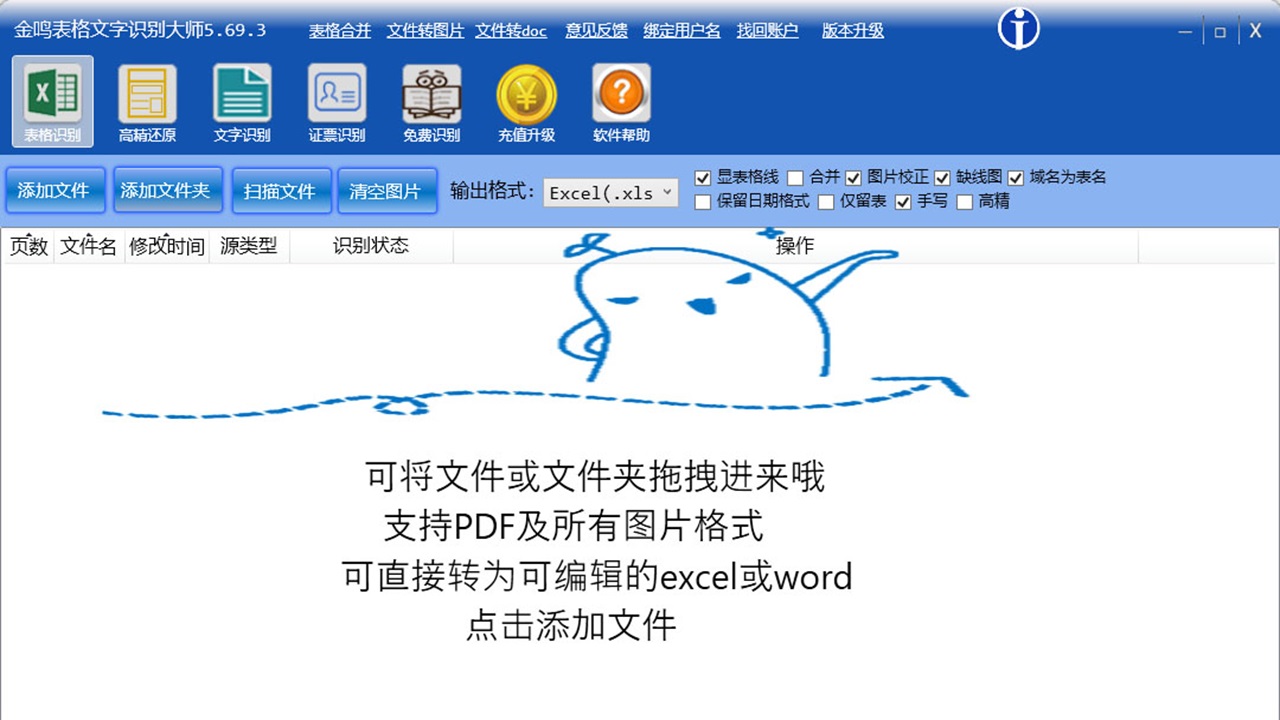
Task: Click the info icon in the title bar
Action: (1018, 29)
